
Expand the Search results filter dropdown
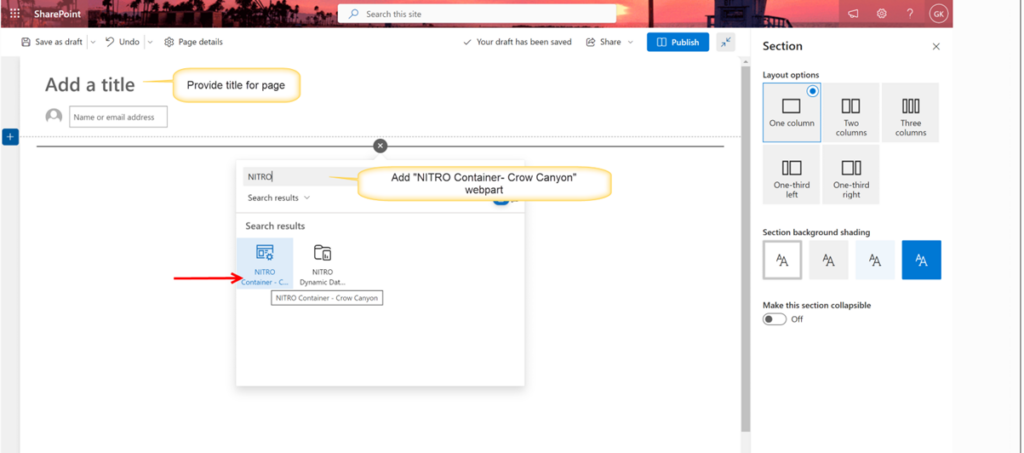[x=279, y=198]
